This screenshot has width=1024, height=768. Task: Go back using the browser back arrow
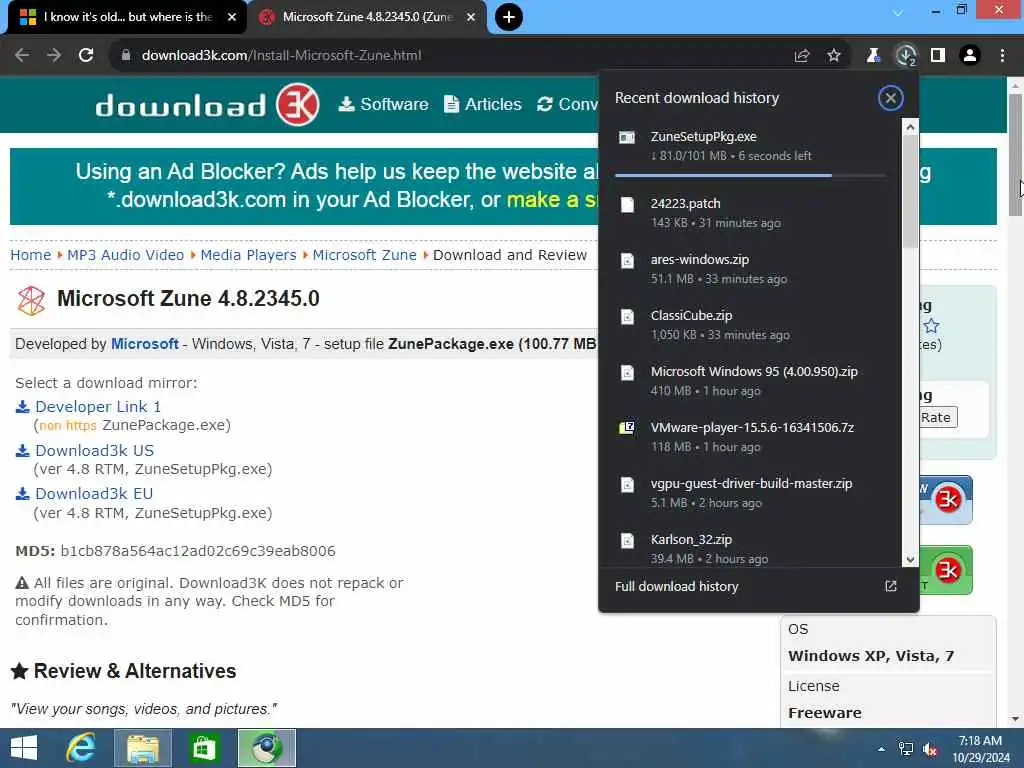22,56
